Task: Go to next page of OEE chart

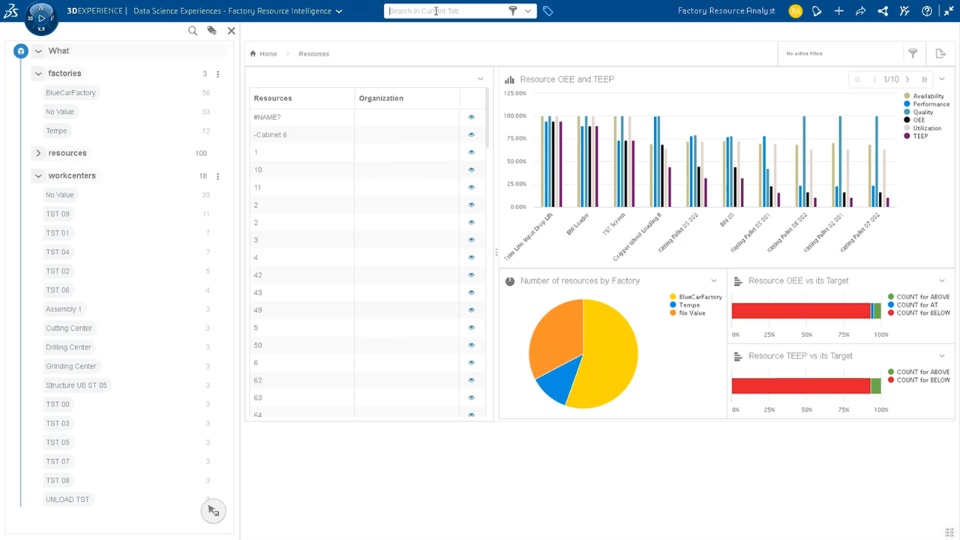Action: (x=907, y=80)
